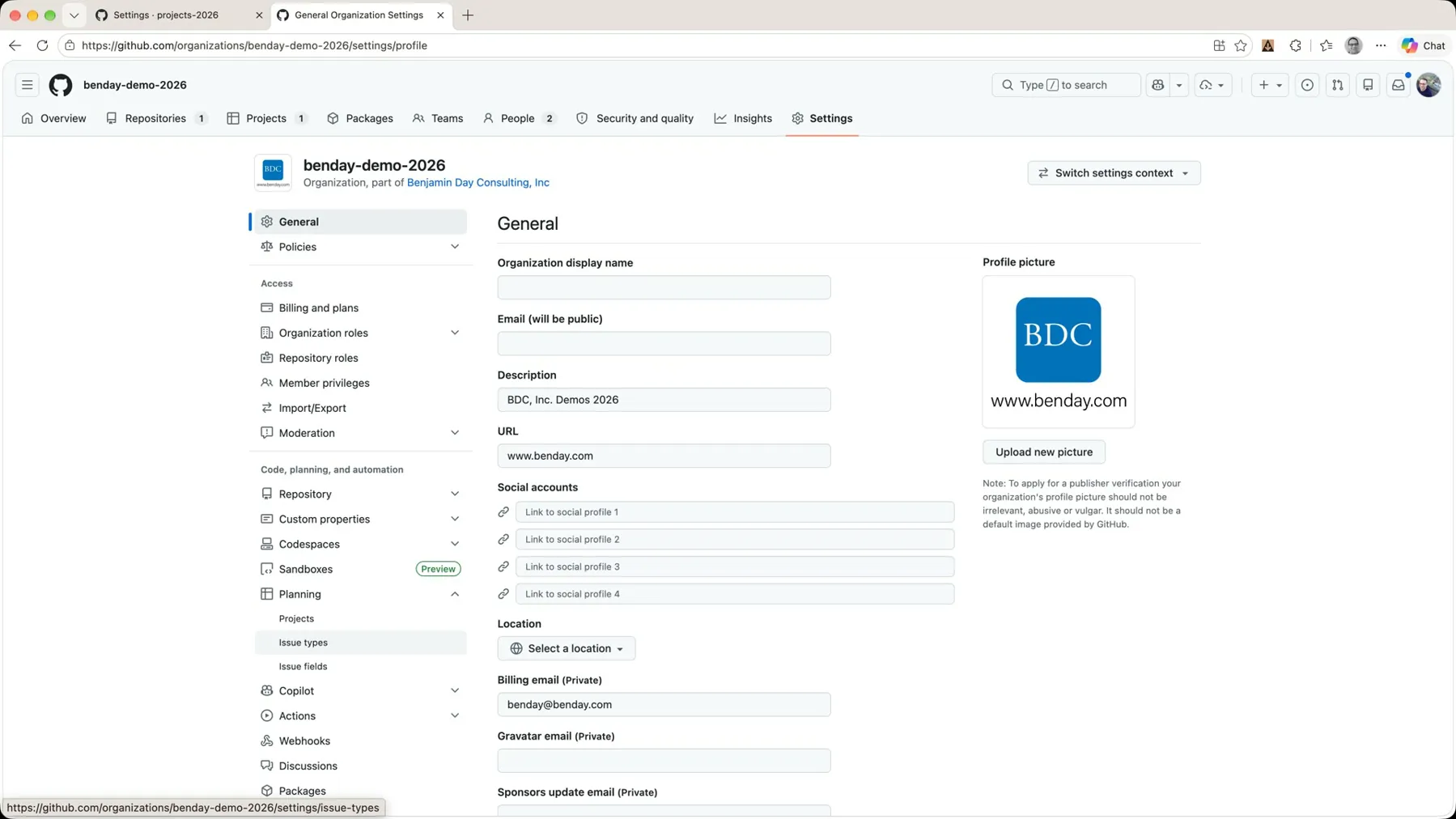Reload the page with browser refresh icon
This screenshot has width=1456, height=819.
[42, 45]
